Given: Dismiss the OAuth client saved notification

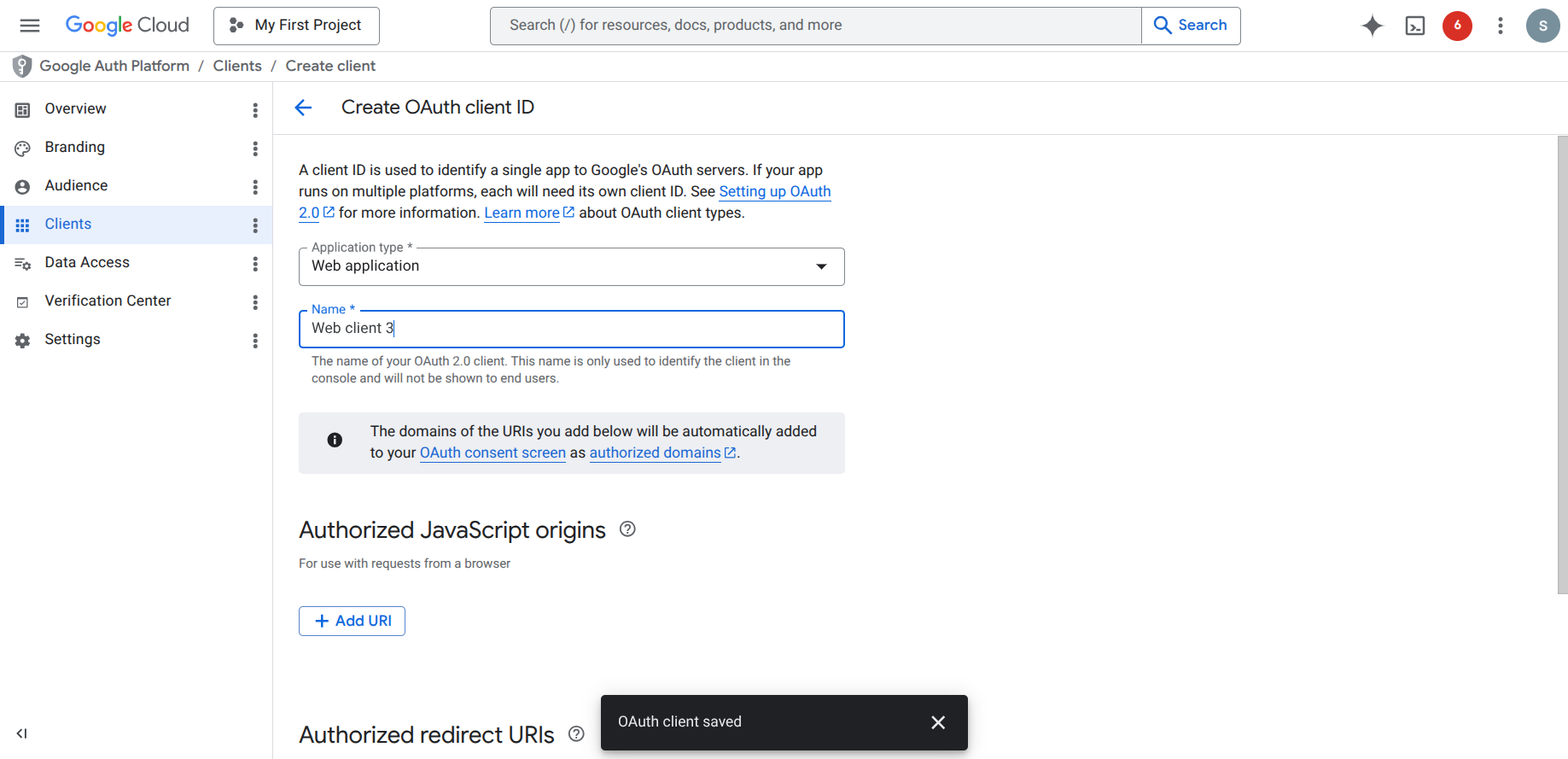Looking at the screenshot, I should [x=938, y=722].
